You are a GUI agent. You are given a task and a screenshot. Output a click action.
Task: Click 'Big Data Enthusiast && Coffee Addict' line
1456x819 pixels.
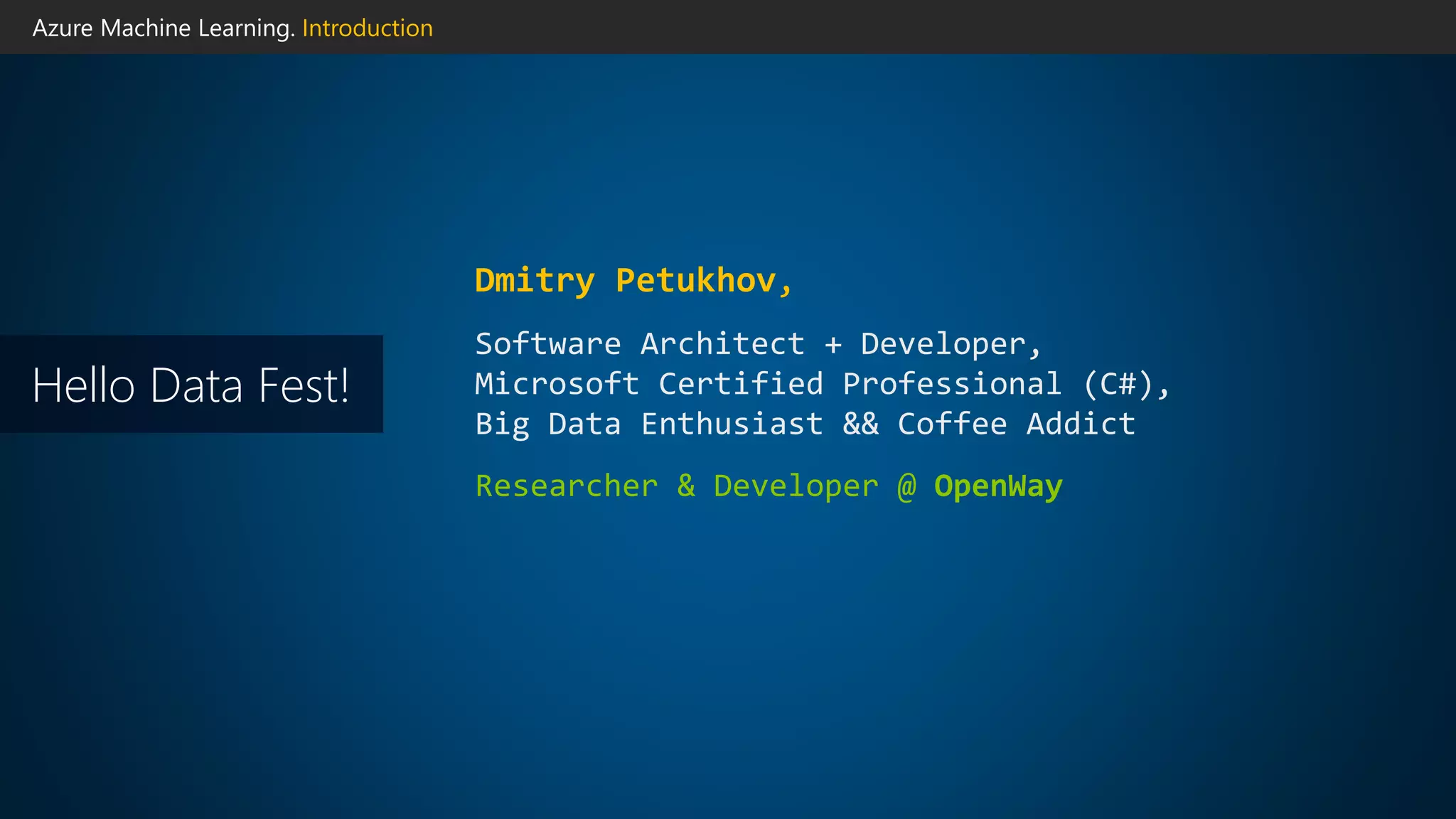pos(805,424)
